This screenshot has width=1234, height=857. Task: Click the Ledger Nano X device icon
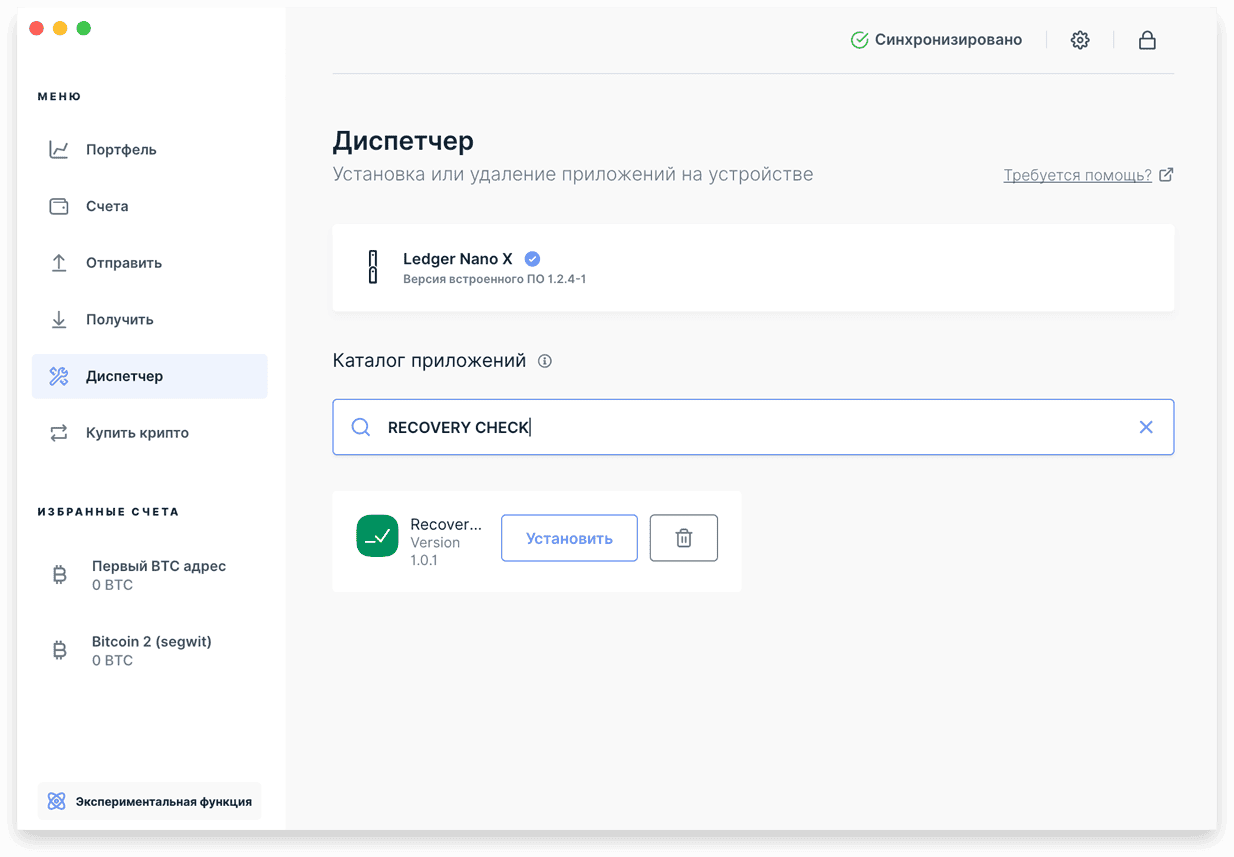click(373, 267)
